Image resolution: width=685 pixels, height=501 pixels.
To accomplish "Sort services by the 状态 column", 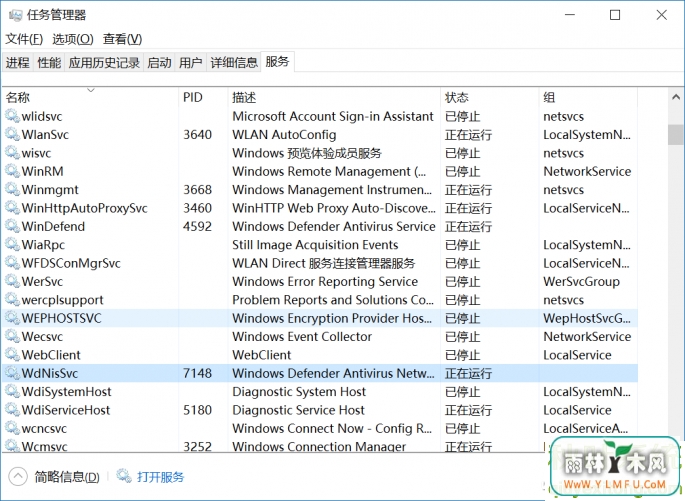I will (490, 97).
